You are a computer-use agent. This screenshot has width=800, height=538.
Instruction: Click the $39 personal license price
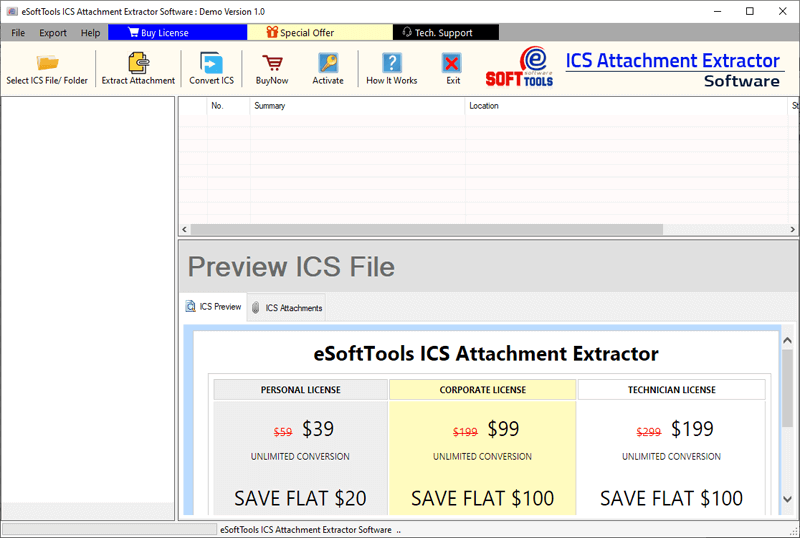[x=318, y=429]
